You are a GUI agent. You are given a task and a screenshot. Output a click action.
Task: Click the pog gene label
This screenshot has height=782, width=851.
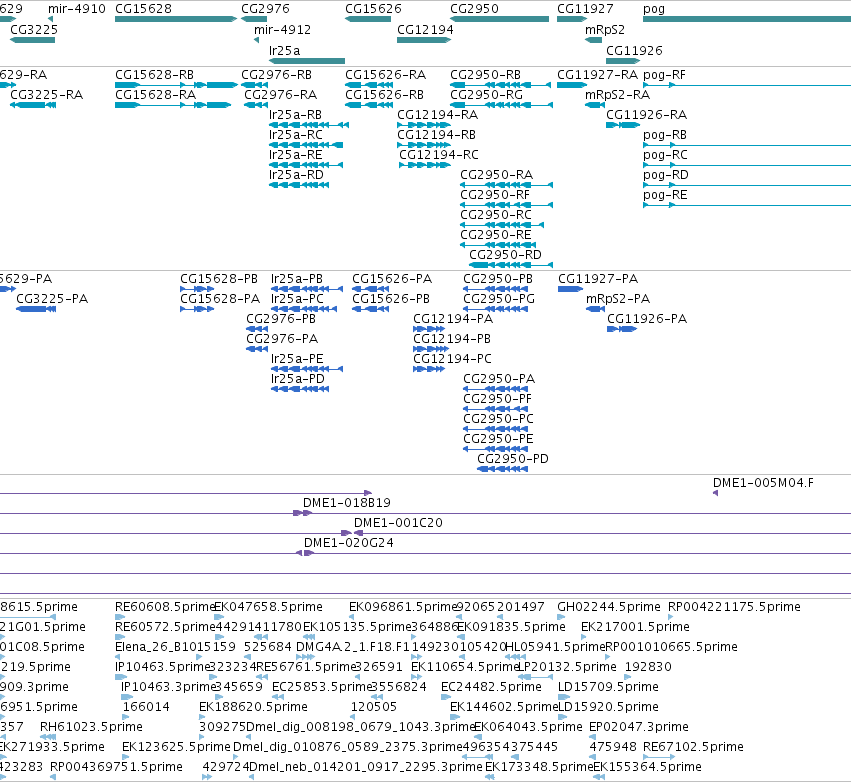pos(653,9)
